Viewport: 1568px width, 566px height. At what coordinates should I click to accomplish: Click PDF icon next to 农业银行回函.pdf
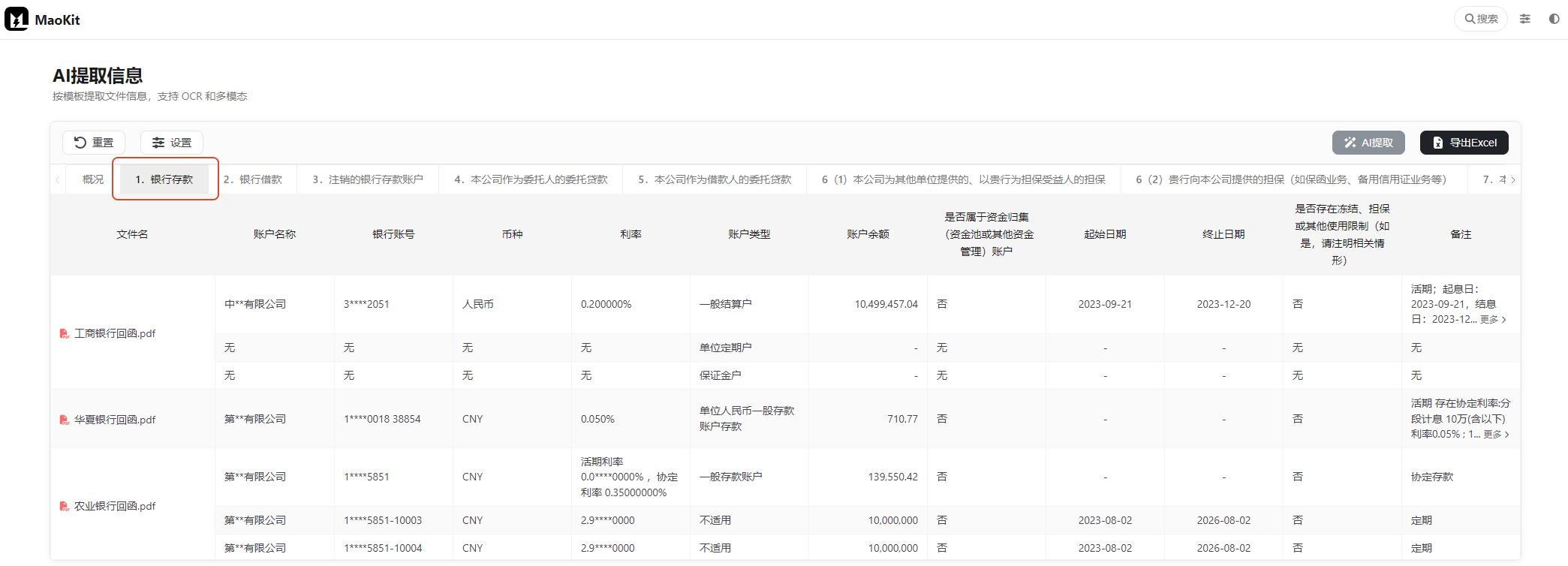(65, 506)
